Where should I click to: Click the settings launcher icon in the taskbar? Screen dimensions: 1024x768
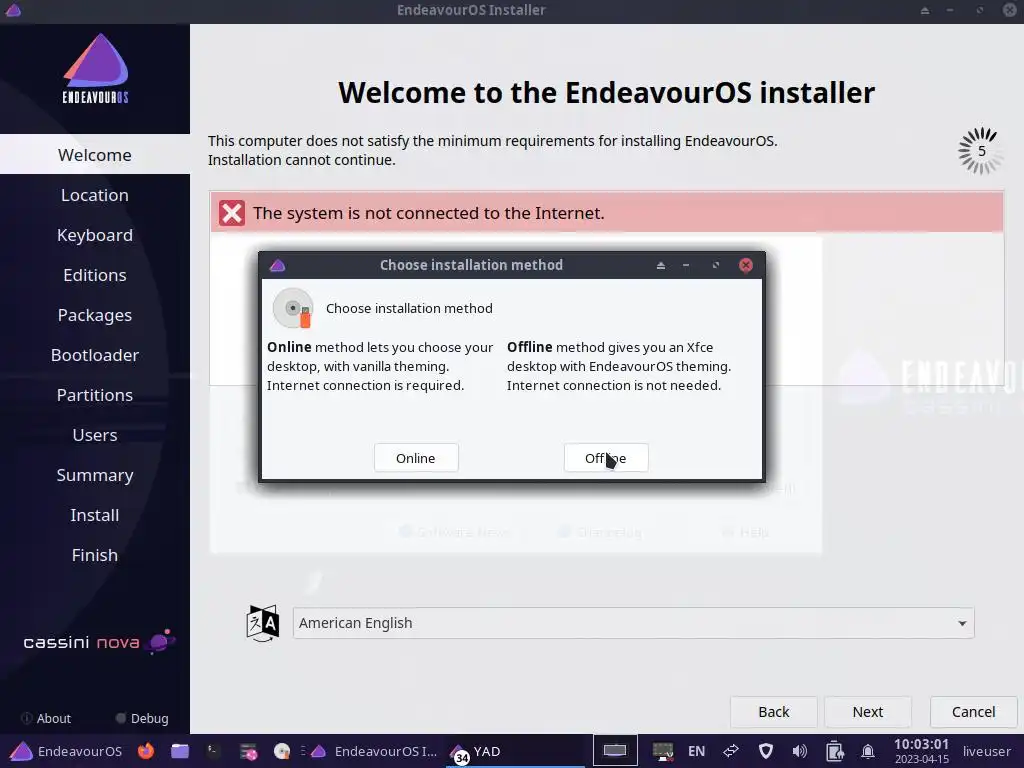coord(248,752)
